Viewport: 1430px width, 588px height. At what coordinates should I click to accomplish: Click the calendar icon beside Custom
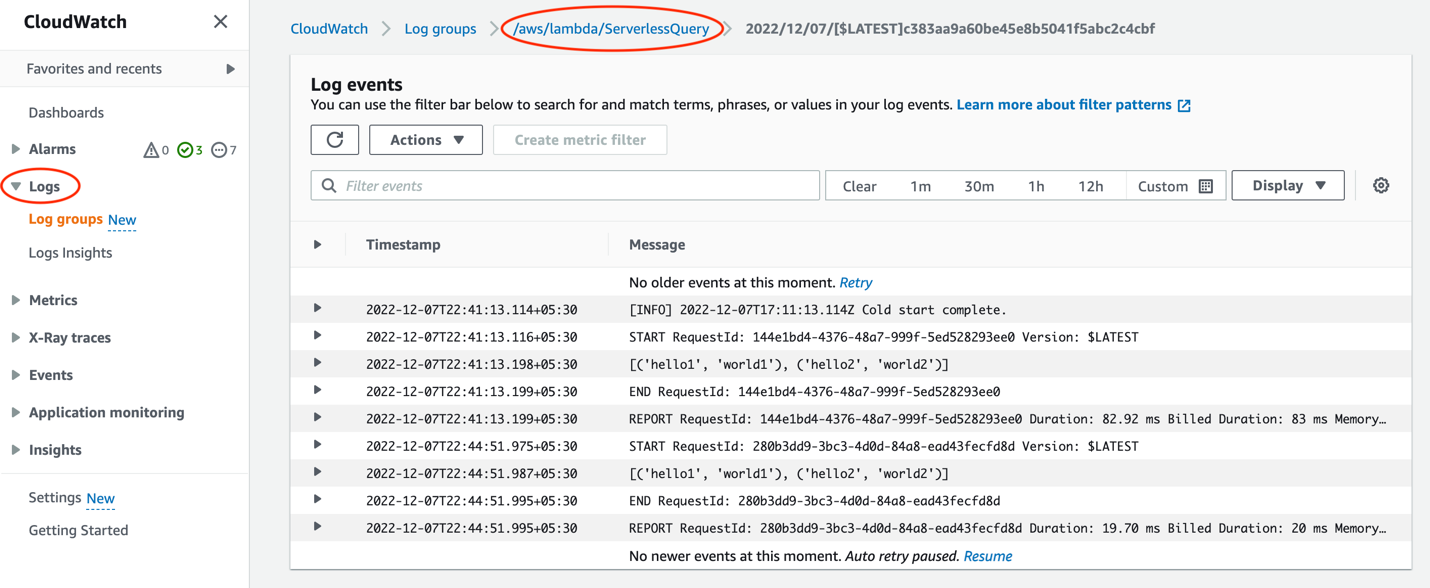pyautogui.click(x=1206, y=186)
